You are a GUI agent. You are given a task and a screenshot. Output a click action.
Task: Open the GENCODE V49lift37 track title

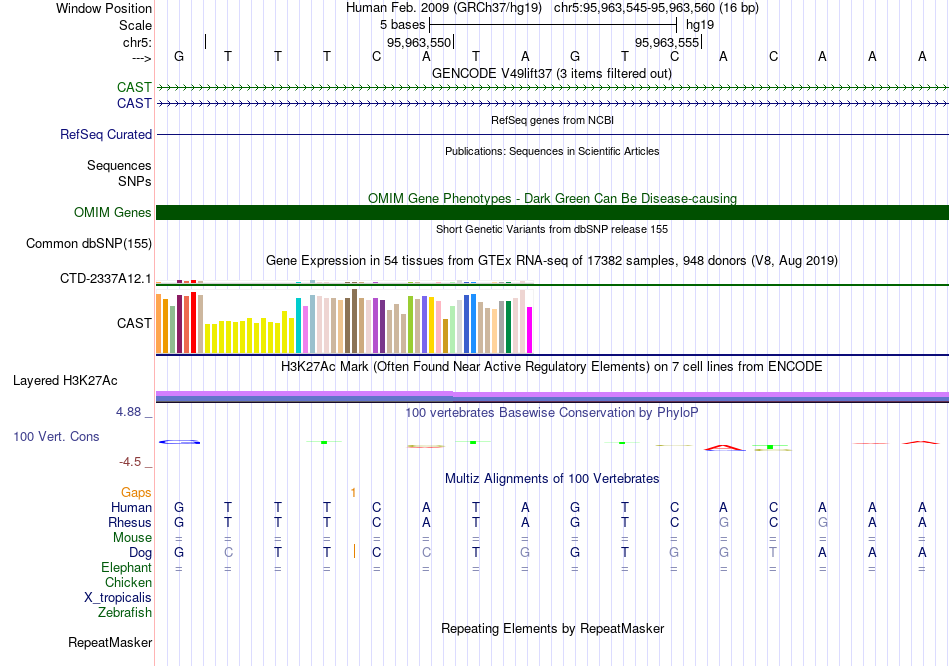(x=552, y=73)
